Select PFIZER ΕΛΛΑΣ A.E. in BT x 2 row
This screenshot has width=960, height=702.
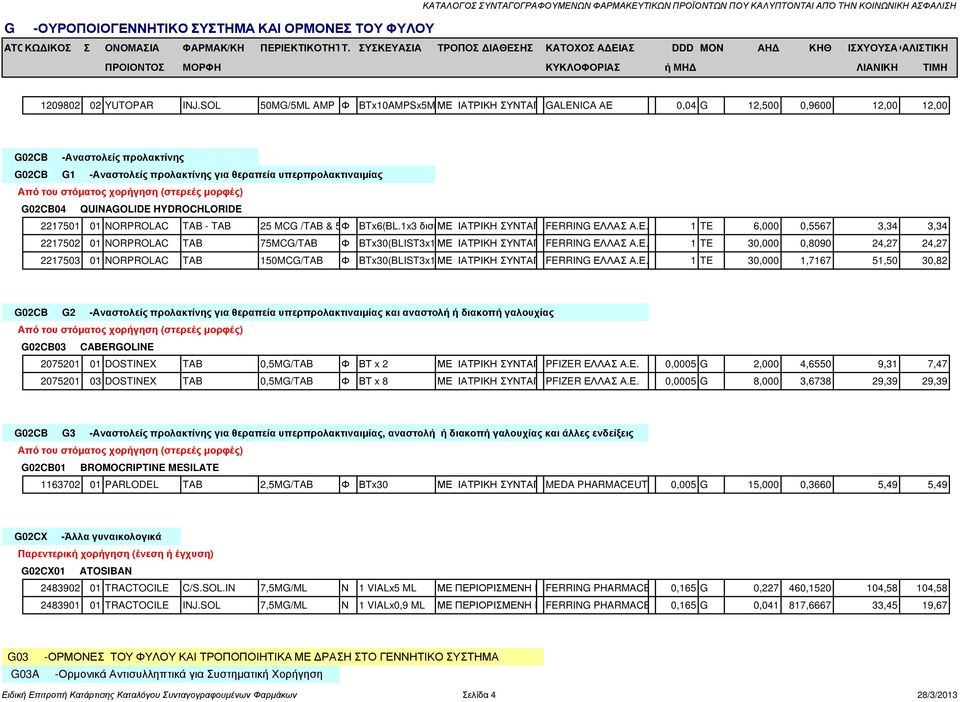click(595, 364)
